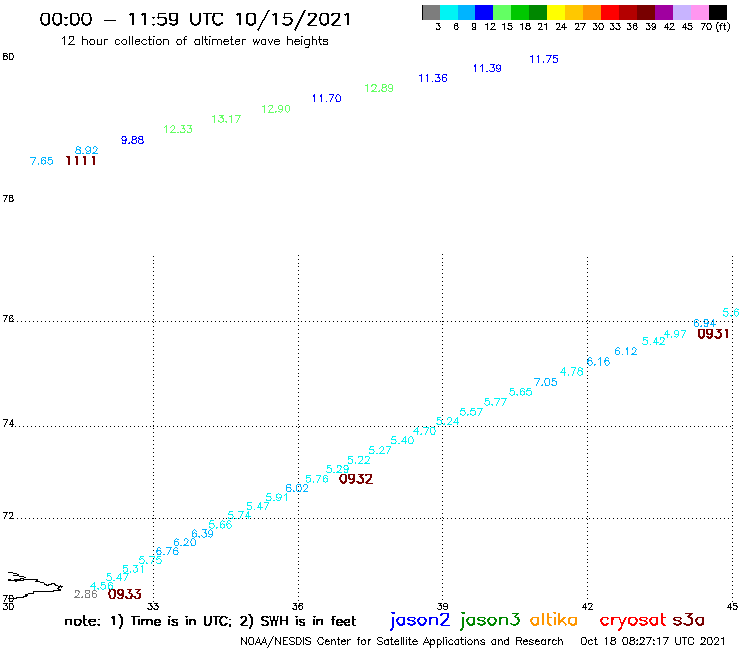Click the 4.78 reading
740x650 pixels.
tap(572, 371)
